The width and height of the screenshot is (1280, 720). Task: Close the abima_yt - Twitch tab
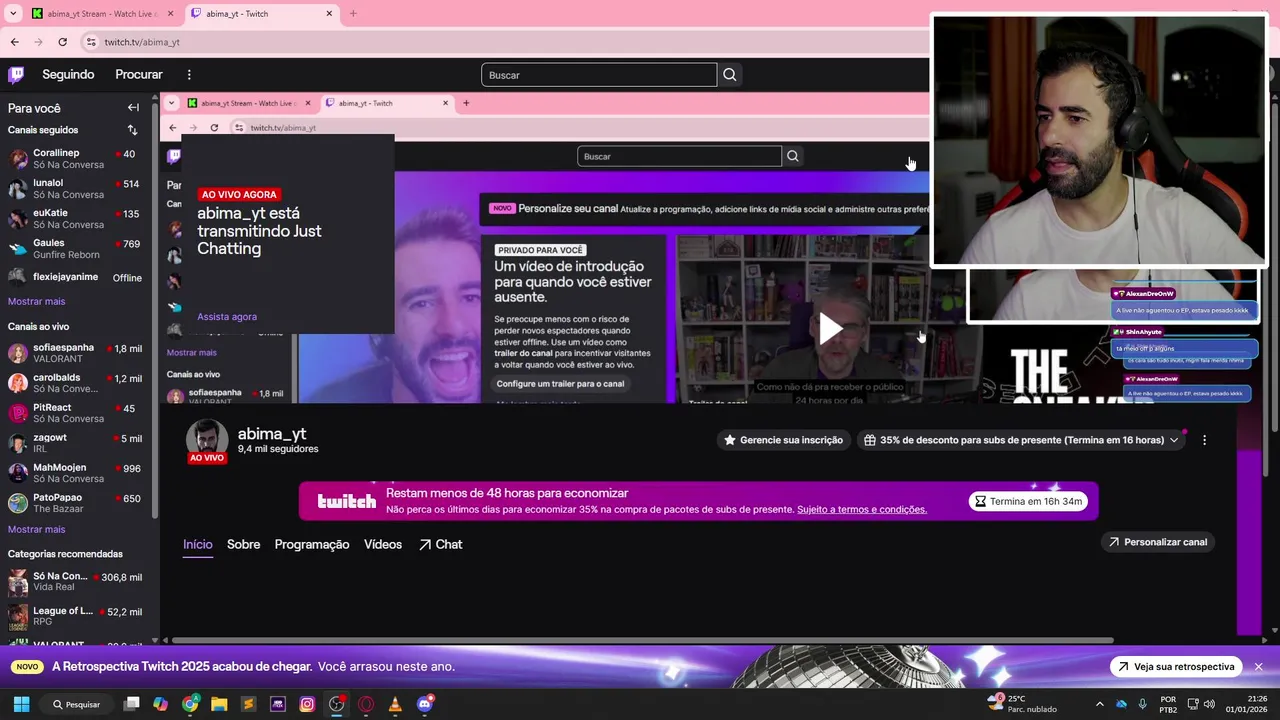click(x=329, y=14)
